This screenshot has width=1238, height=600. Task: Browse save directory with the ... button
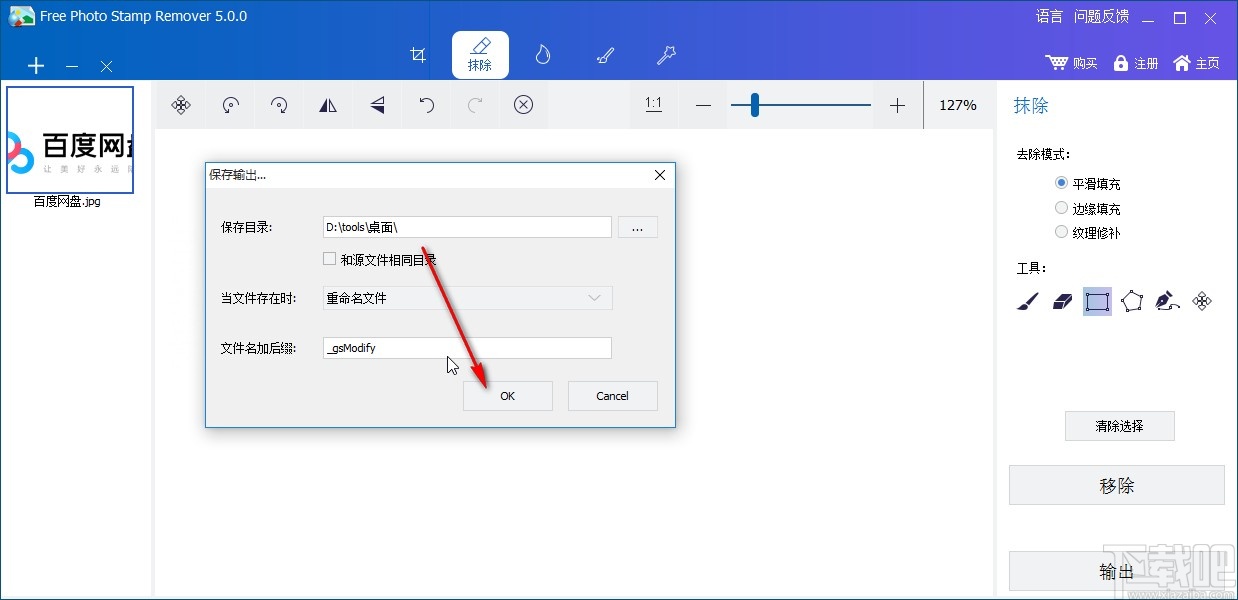pos(637,227)
